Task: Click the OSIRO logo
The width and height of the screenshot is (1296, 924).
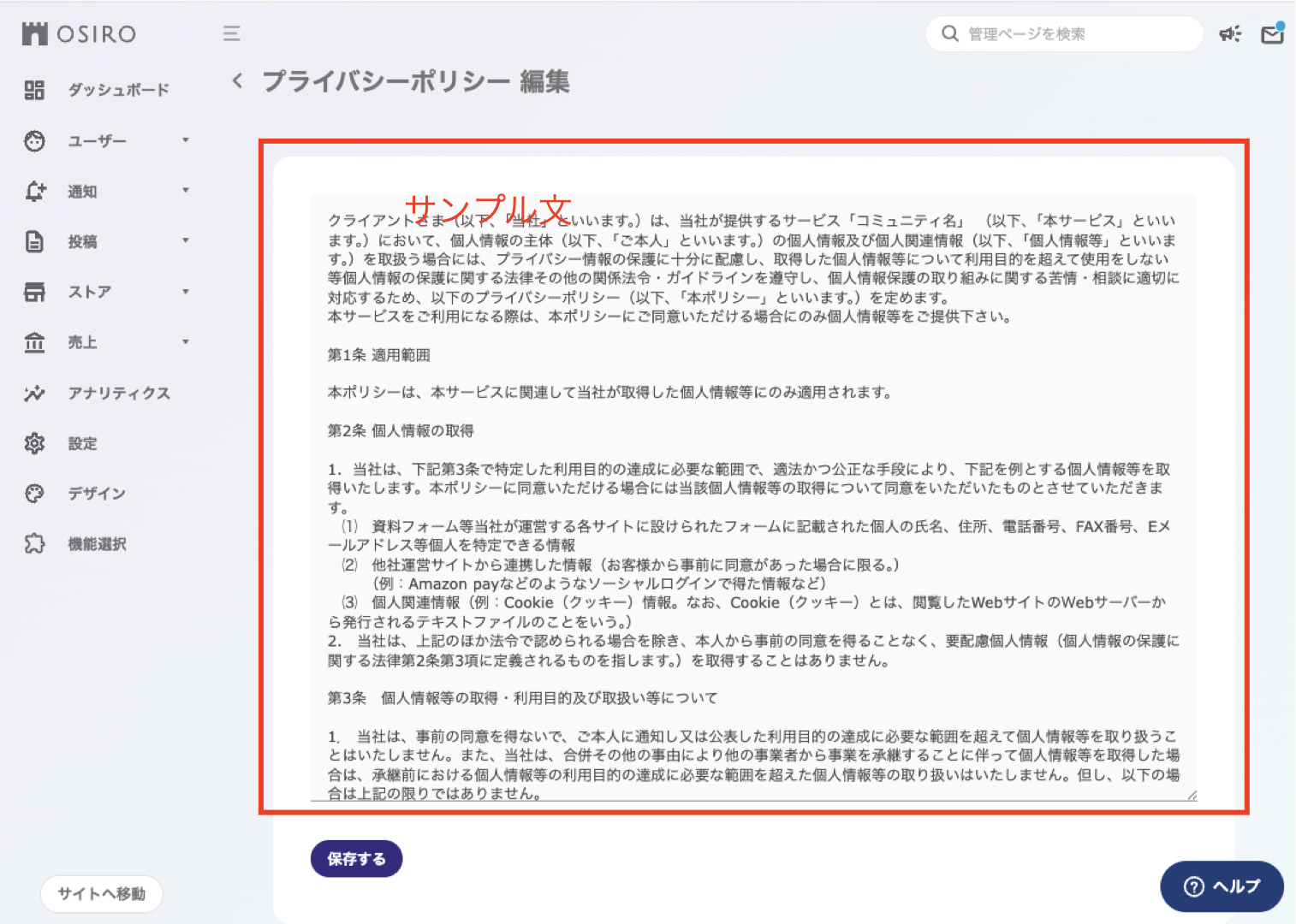Action: (x=79, y=34)
